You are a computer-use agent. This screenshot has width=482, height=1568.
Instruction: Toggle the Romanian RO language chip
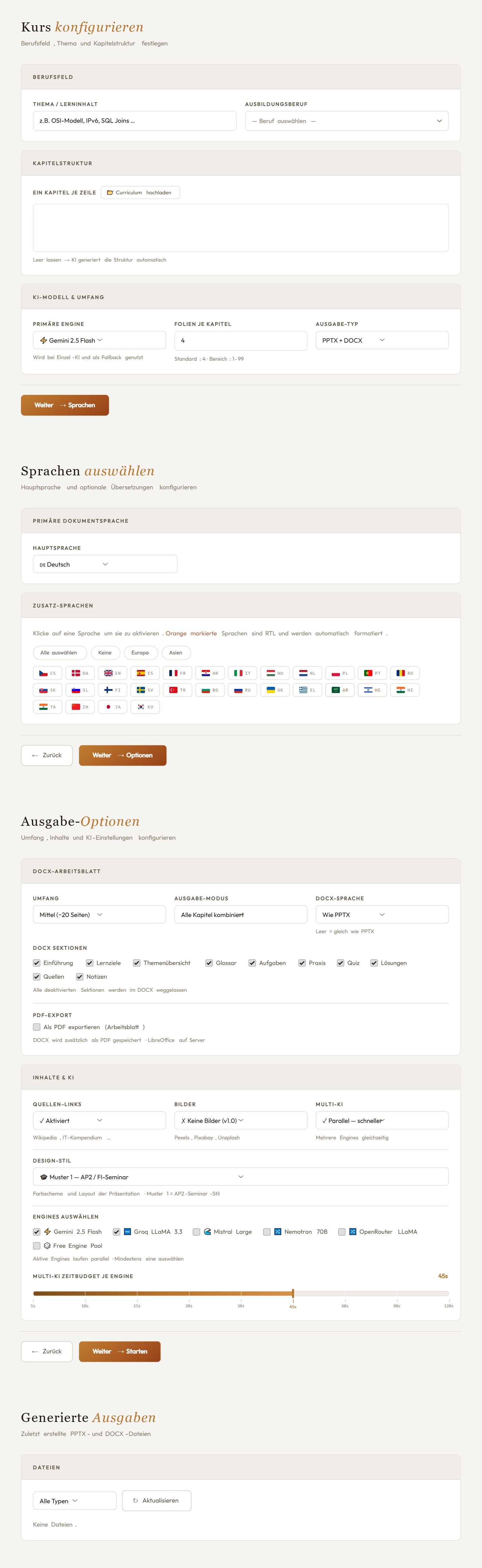coord(405,673)
